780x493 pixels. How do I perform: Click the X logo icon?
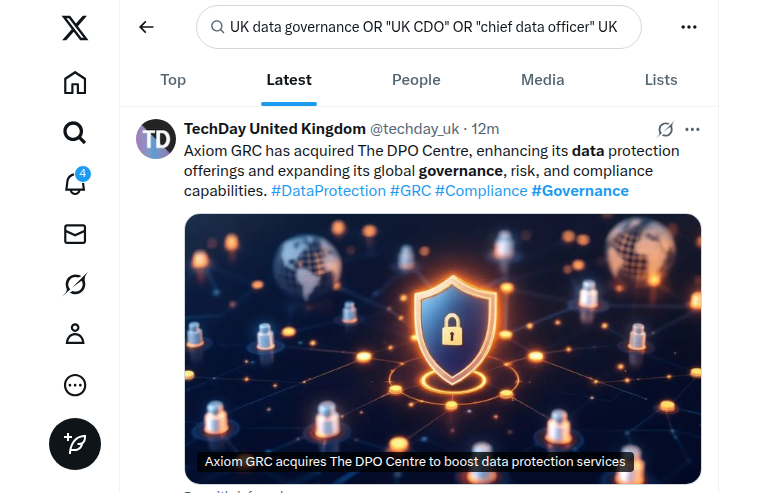[x=75, y=28]
